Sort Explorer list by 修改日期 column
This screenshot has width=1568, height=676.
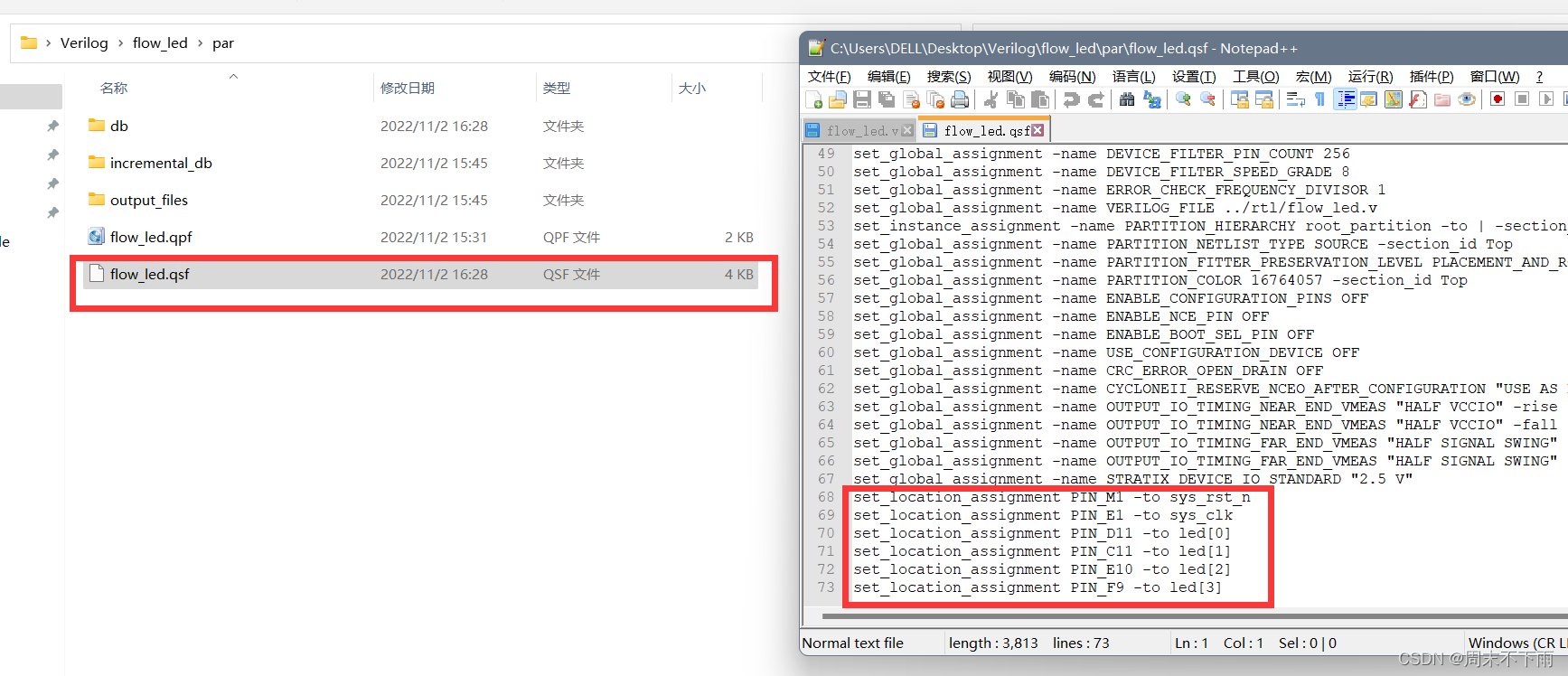(x=408, y=88)
